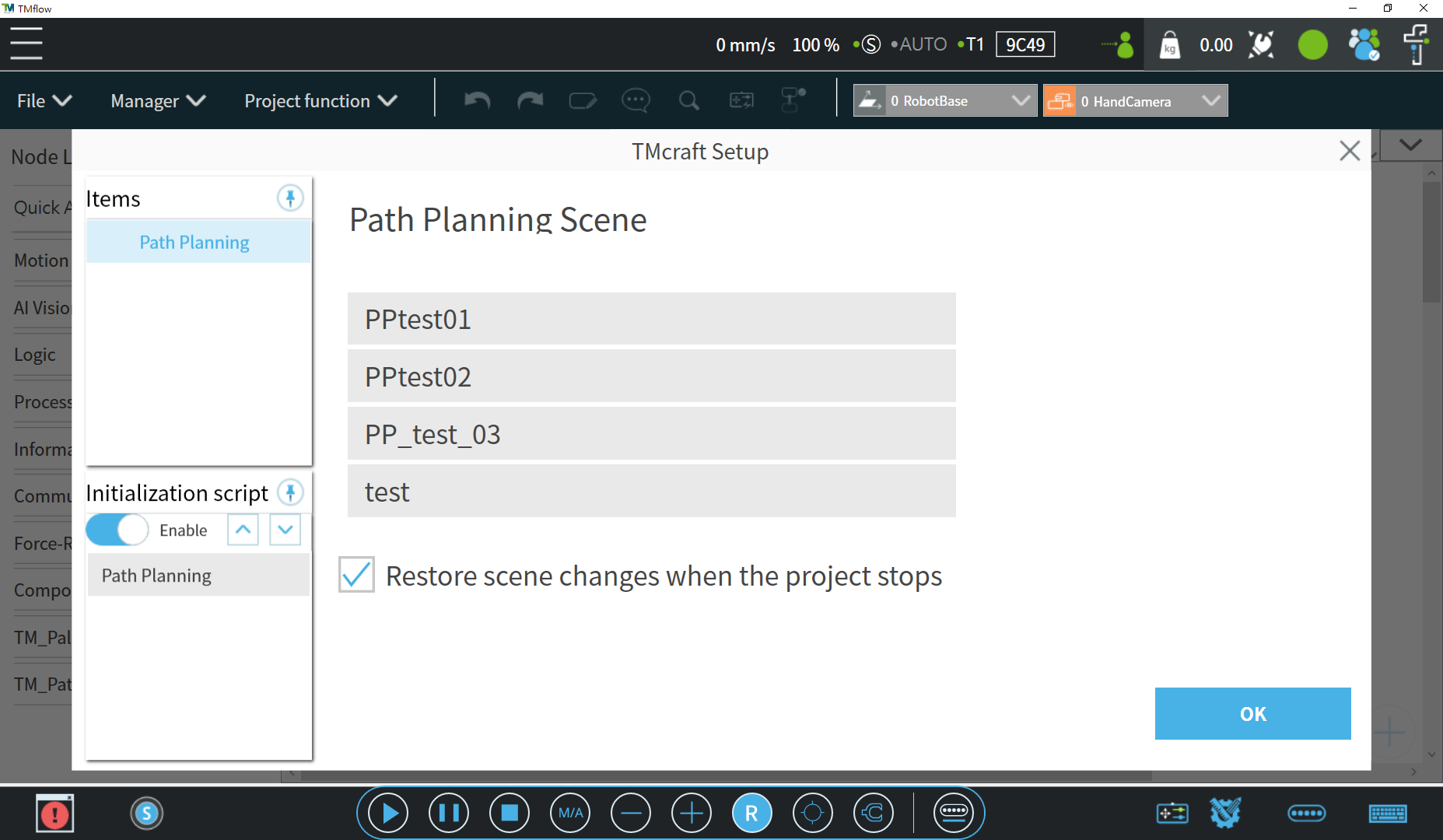Click the OK button
This screenshot has width=1443, height=840.
pyautogui.click(x=1252, y=713)
